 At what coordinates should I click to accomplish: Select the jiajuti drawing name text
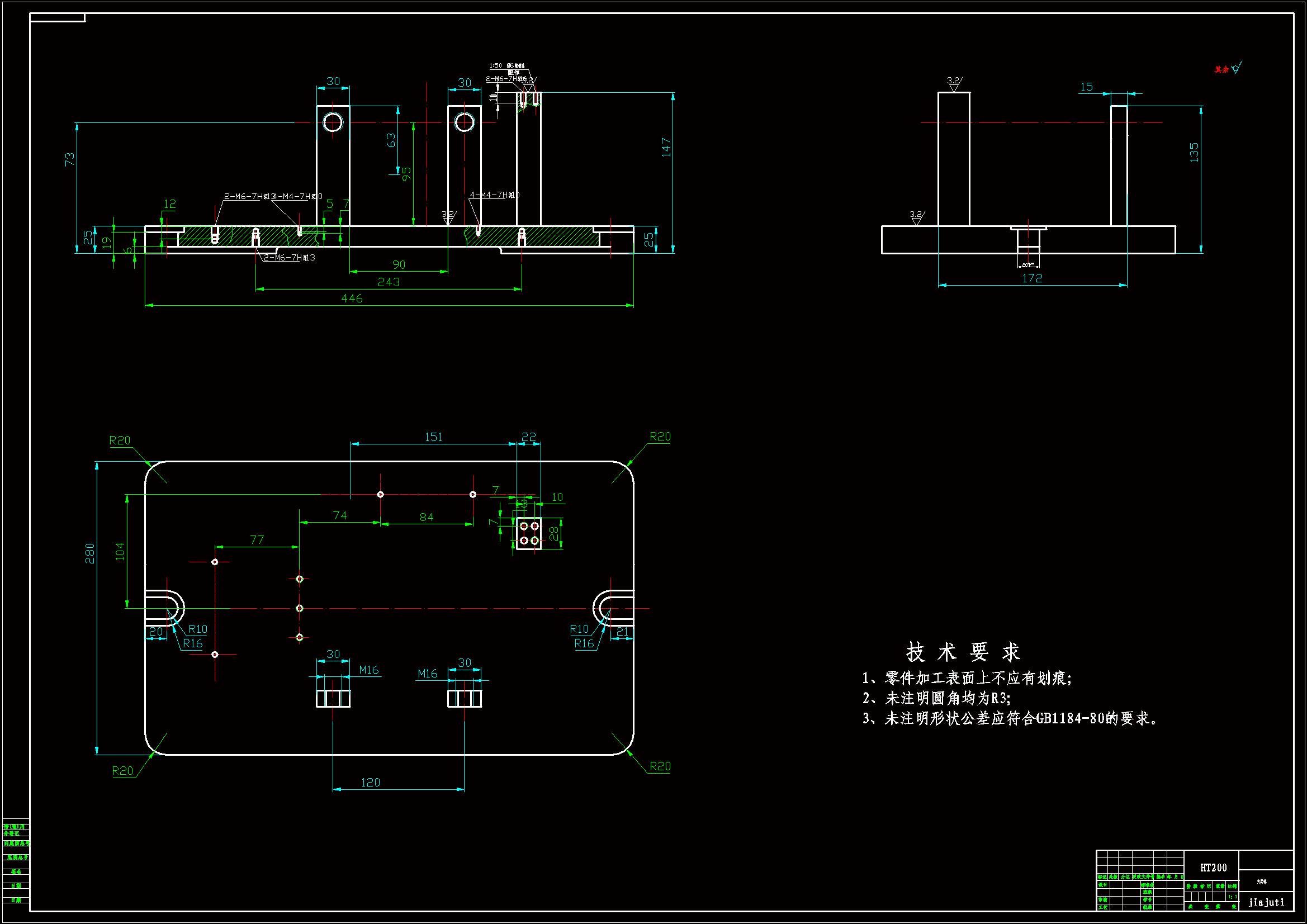pos(1266,902)
